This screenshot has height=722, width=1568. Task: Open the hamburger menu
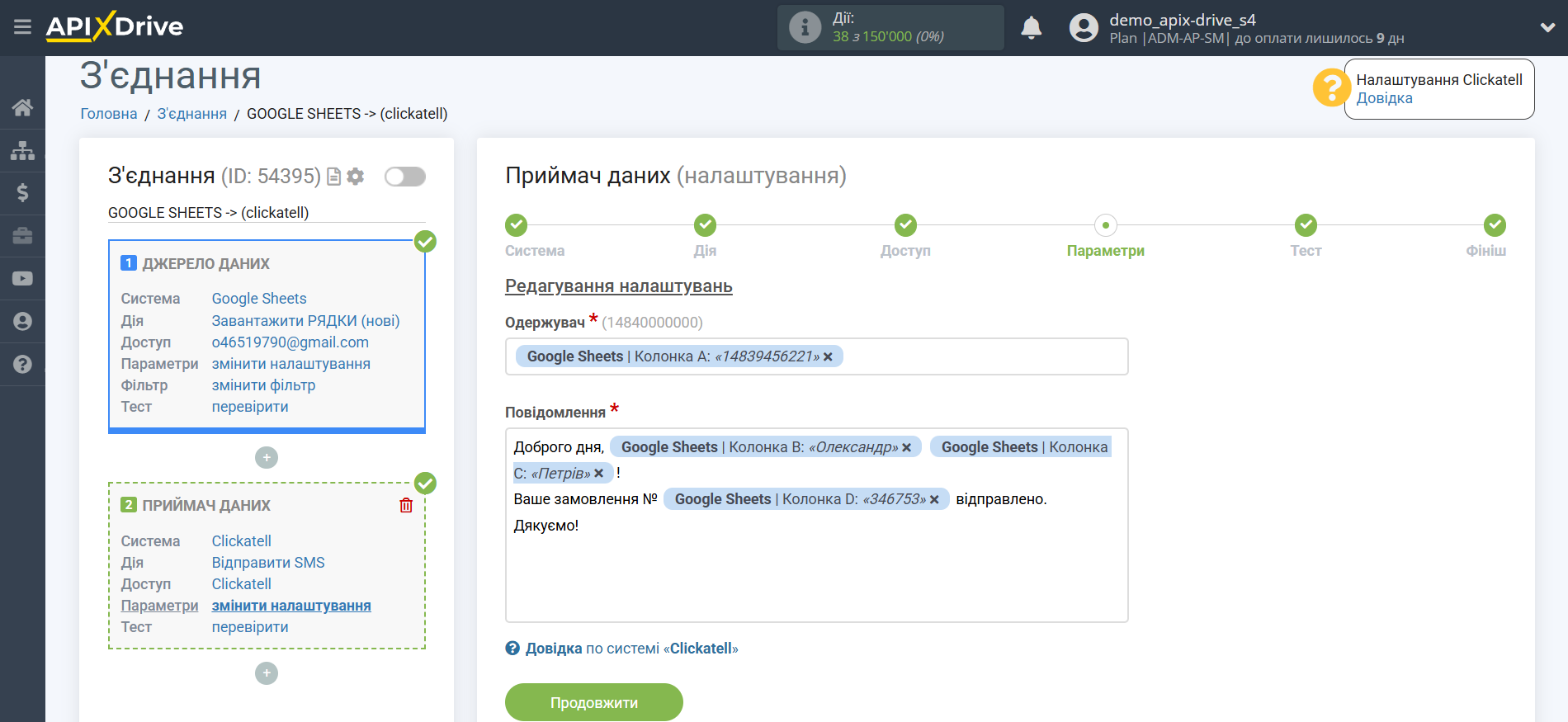point(22,27)
